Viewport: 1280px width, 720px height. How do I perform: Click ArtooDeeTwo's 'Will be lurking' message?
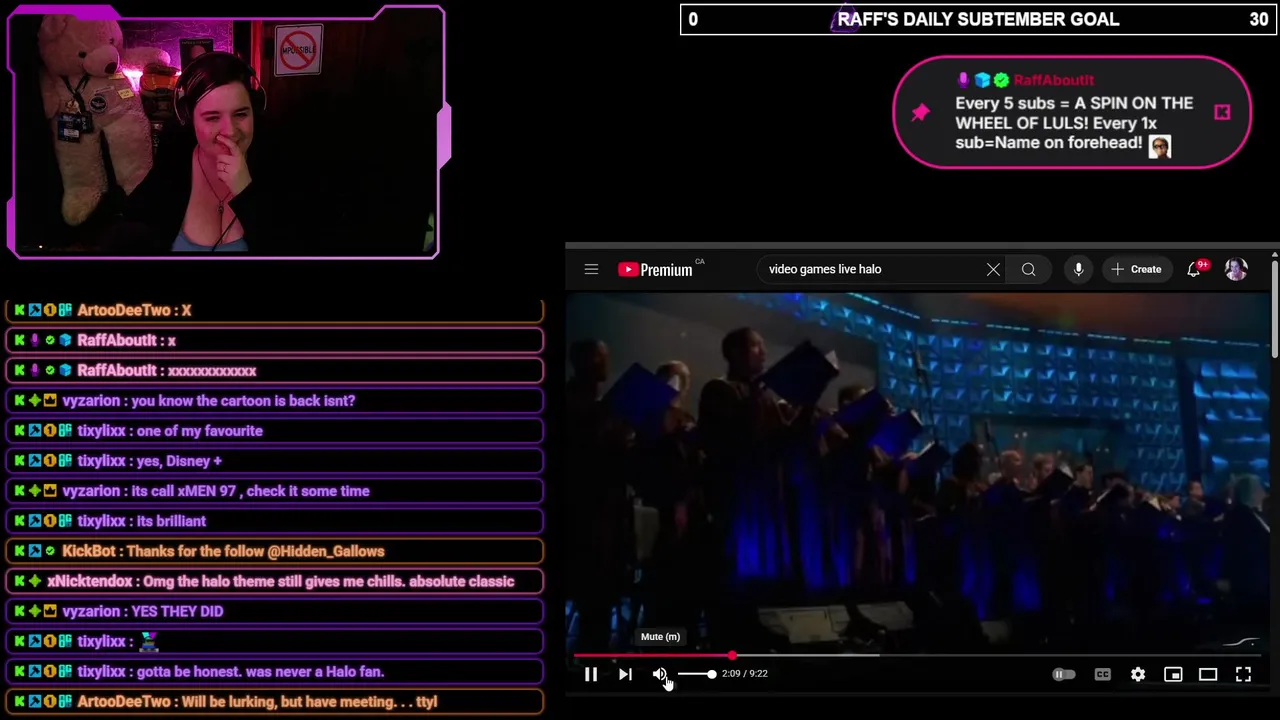tap(275, 702)
